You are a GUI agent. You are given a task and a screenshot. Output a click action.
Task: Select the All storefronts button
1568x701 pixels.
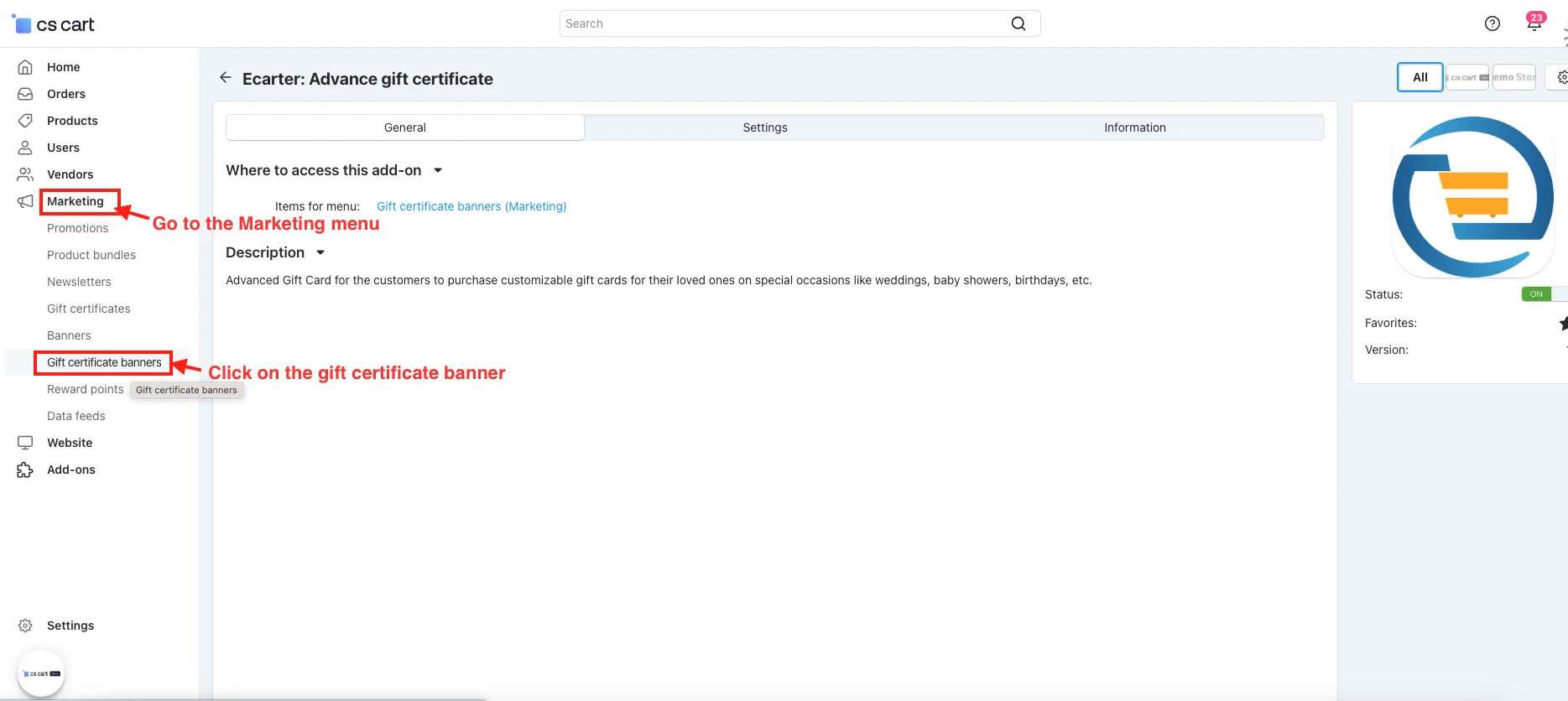coord(1420,77)
